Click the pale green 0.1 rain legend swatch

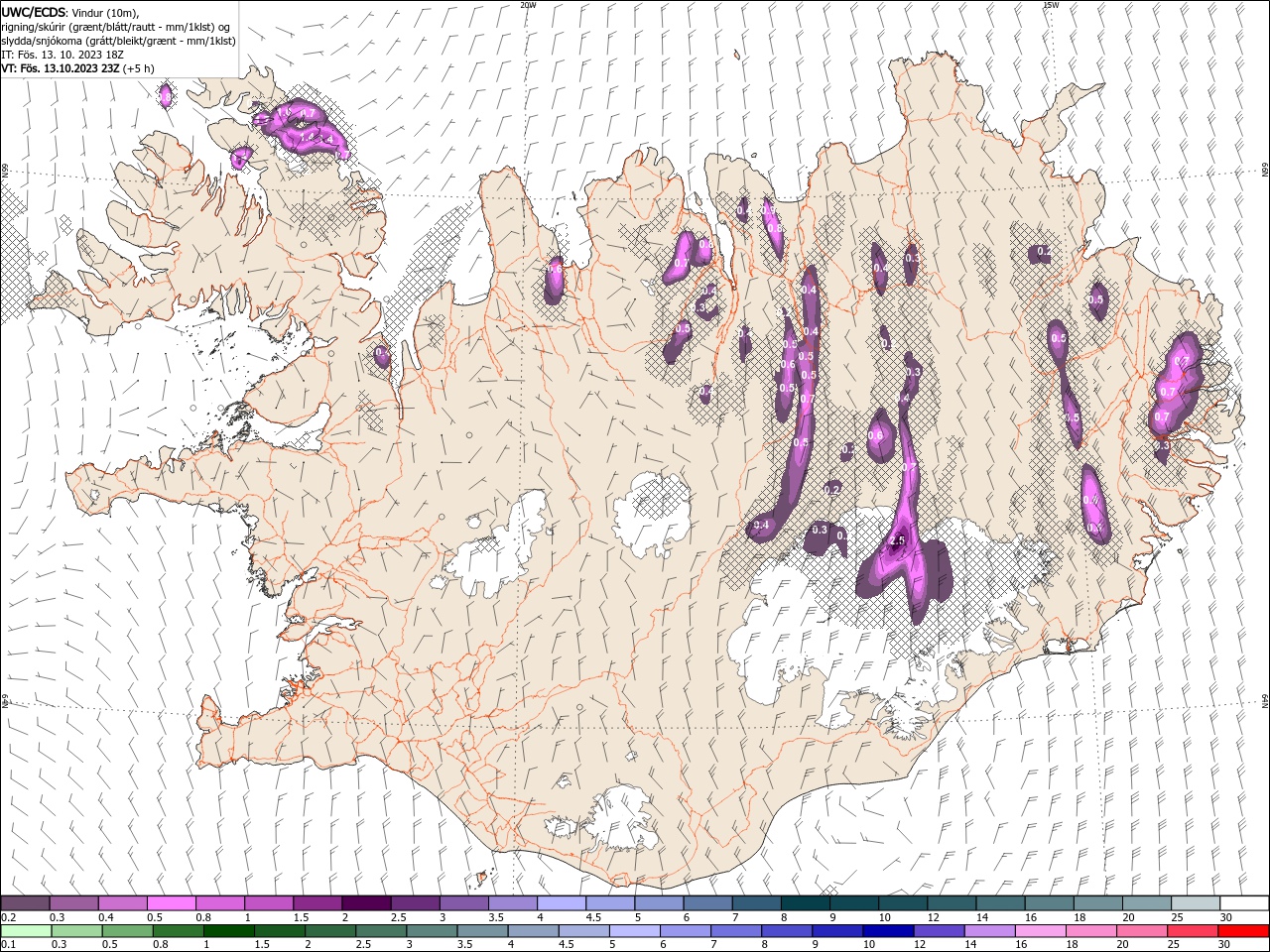[26, 931]
